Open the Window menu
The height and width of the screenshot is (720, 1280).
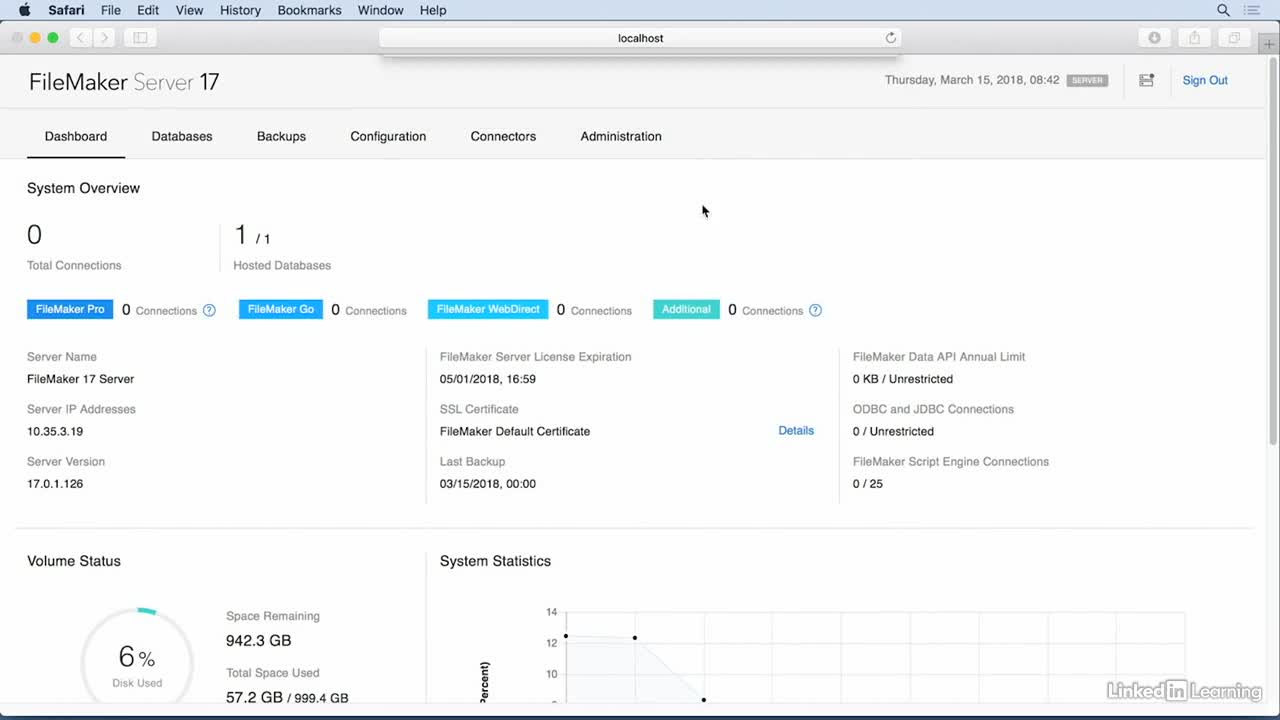[380, 10]
